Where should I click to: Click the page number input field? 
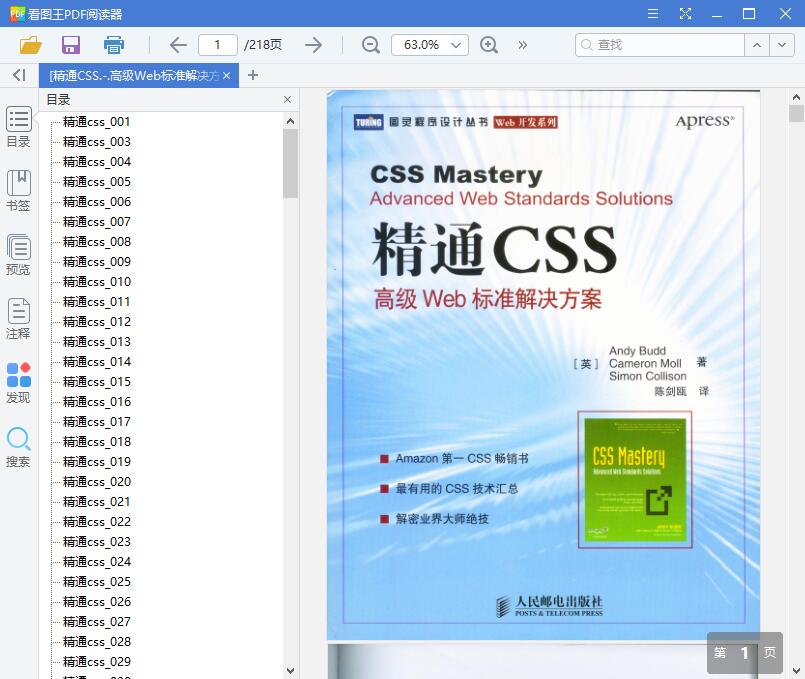[218, 45]
